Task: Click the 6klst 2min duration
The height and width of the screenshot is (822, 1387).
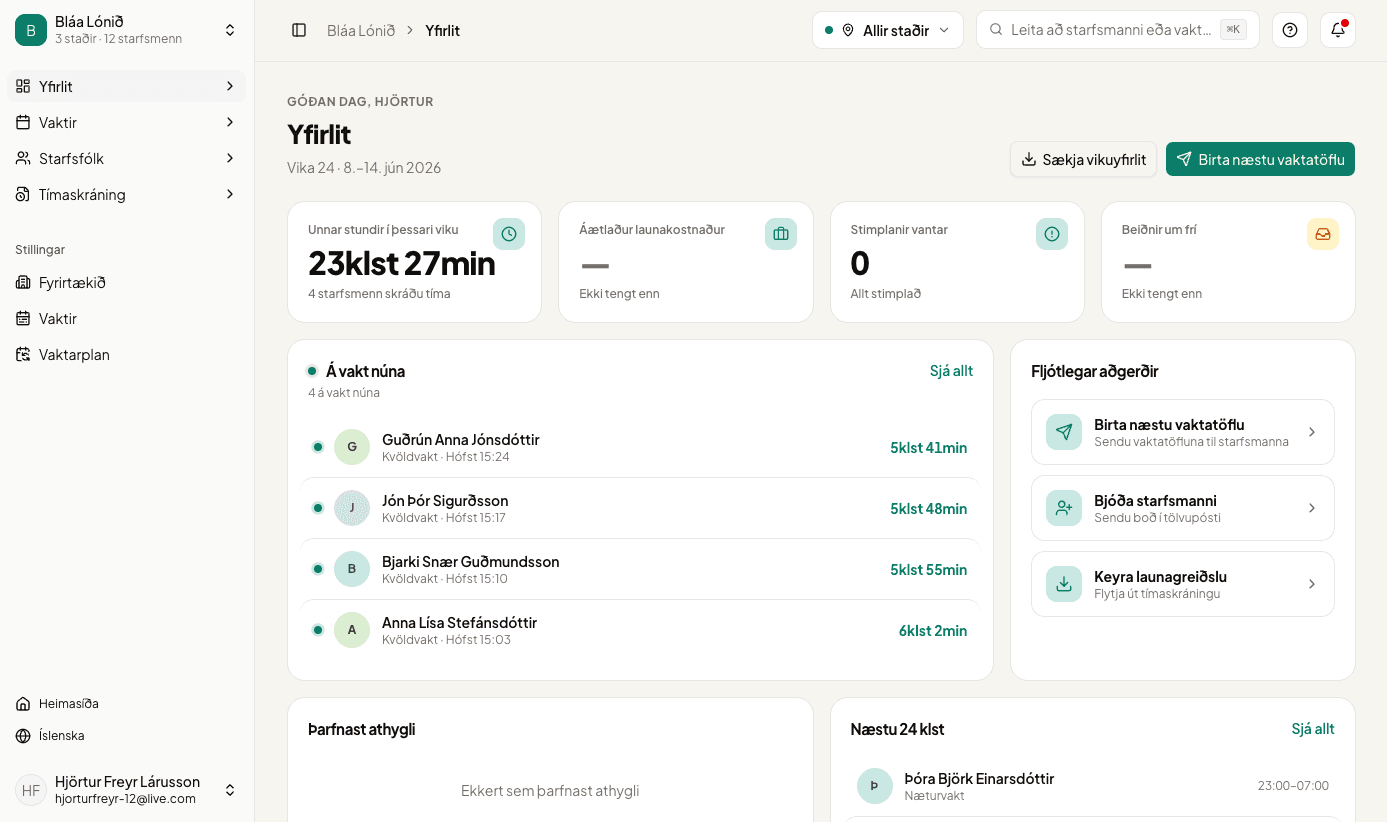Action: (x=933, y=630)
